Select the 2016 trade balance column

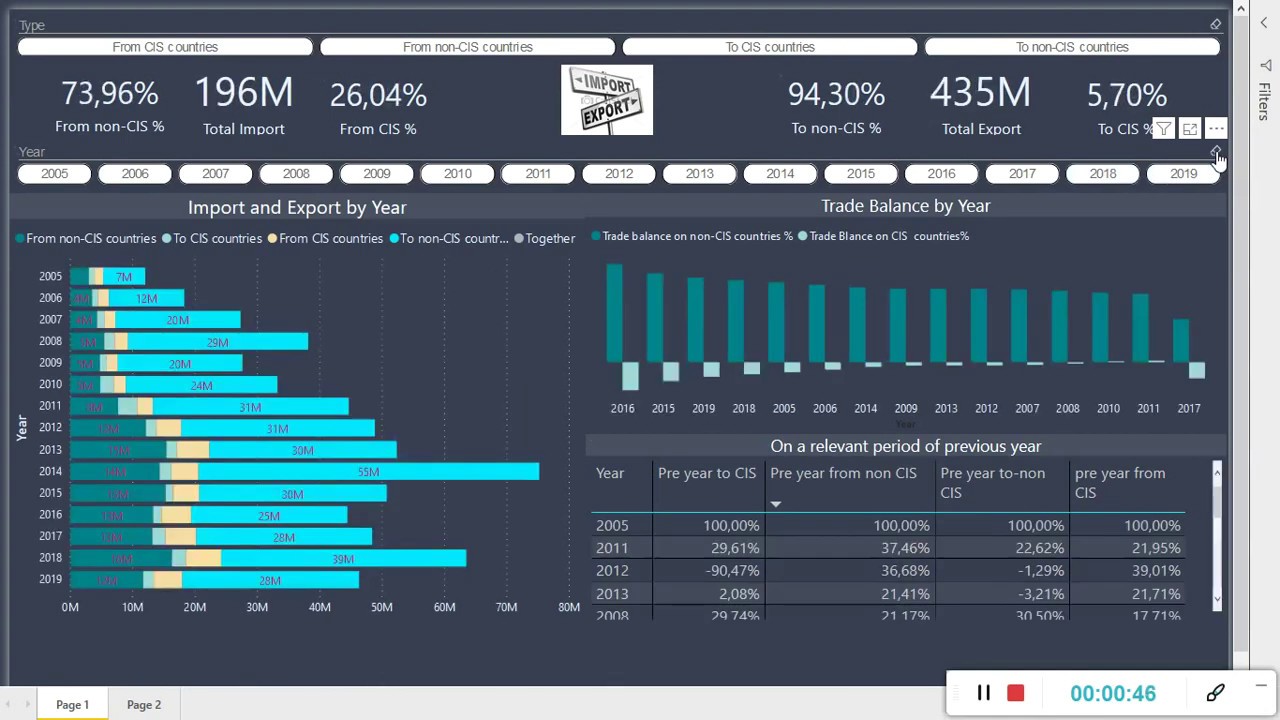click(614, 313)
